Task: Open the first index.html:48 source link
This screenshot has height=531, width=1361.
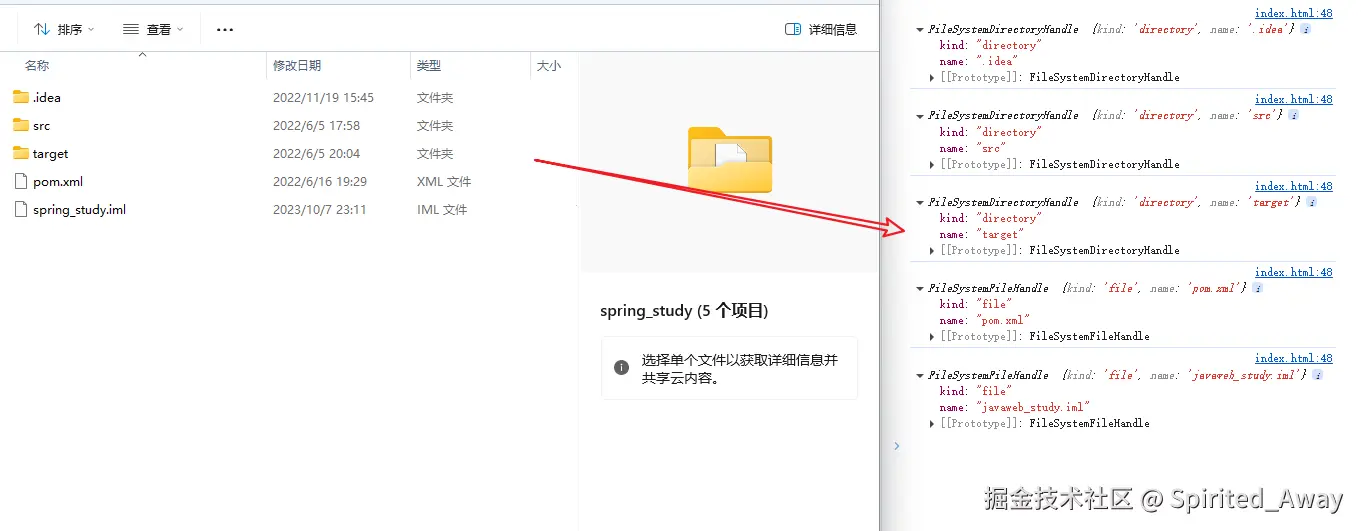Action: tap(1294, 13)
